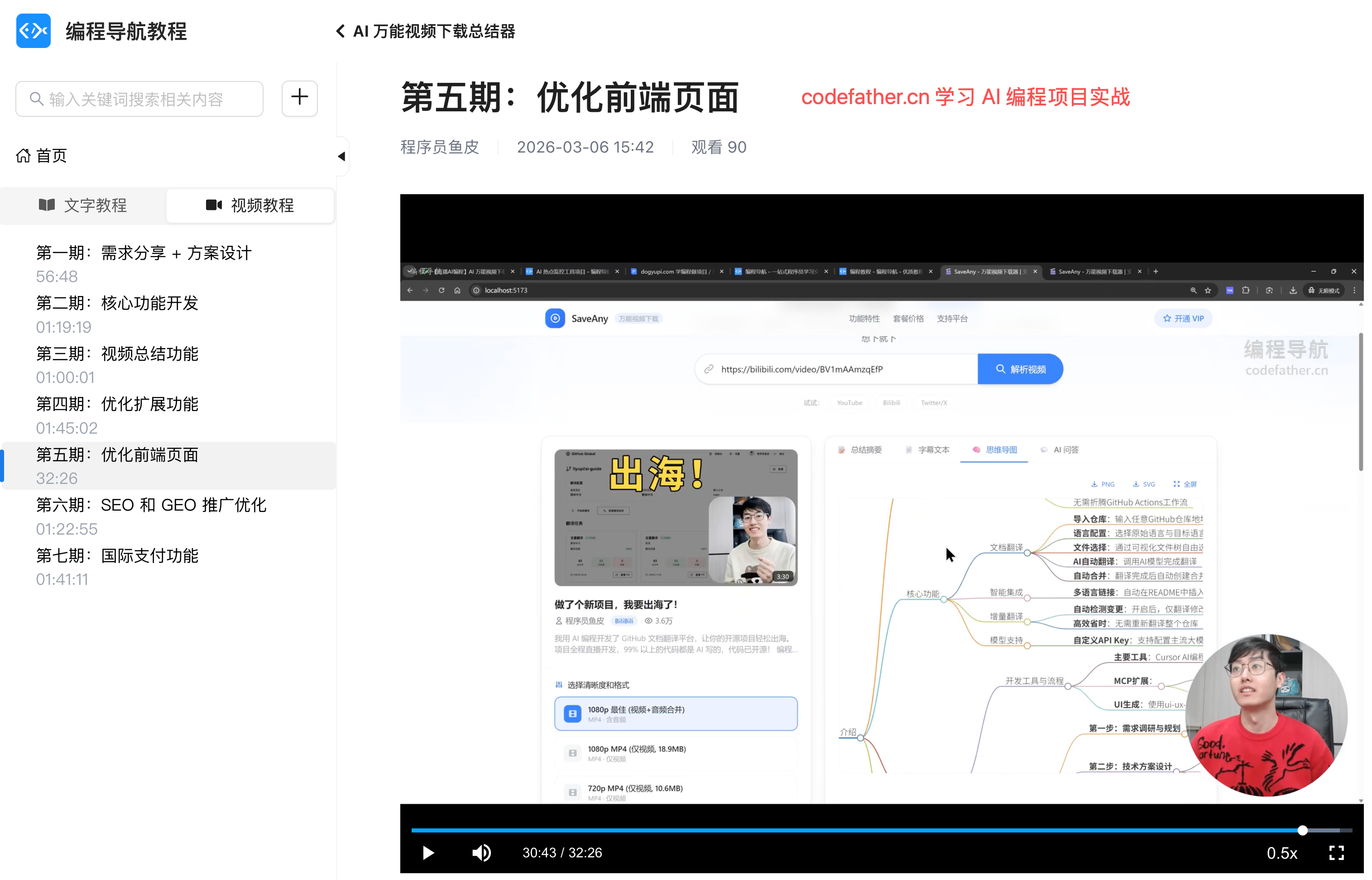Open lesson 第六期：SEO 和 GEO 推广优化
The height and width of the screenshot is (880, 1372).
pos(151,505)
